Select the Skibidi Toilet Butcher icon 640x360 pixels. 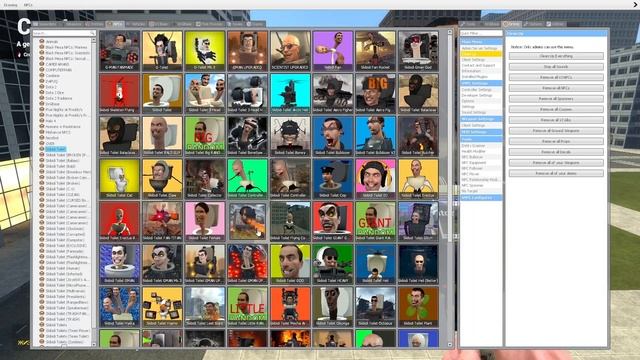pos(418,136)
